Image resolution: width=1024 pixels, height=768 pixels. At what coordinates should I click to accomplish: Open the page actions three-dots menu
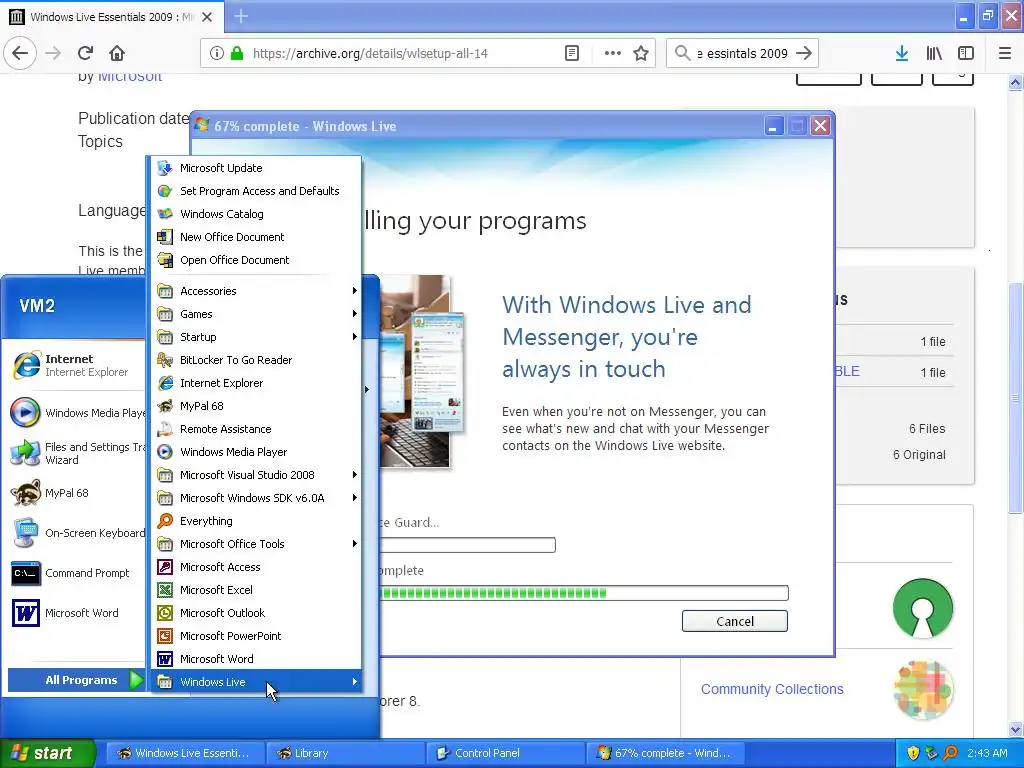point(612,54)
